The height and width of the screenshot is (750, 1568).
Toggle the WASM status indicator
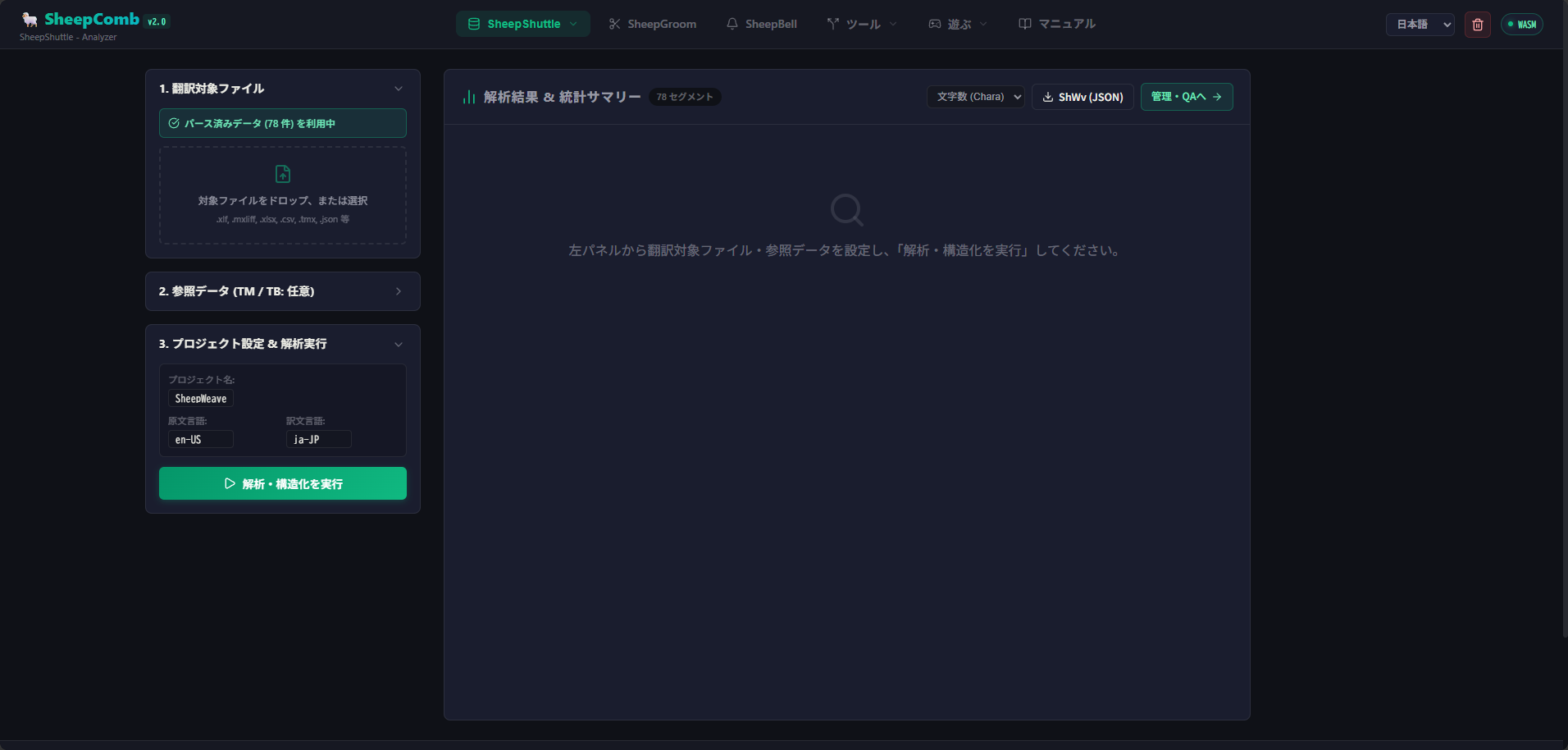point(1522,25)
